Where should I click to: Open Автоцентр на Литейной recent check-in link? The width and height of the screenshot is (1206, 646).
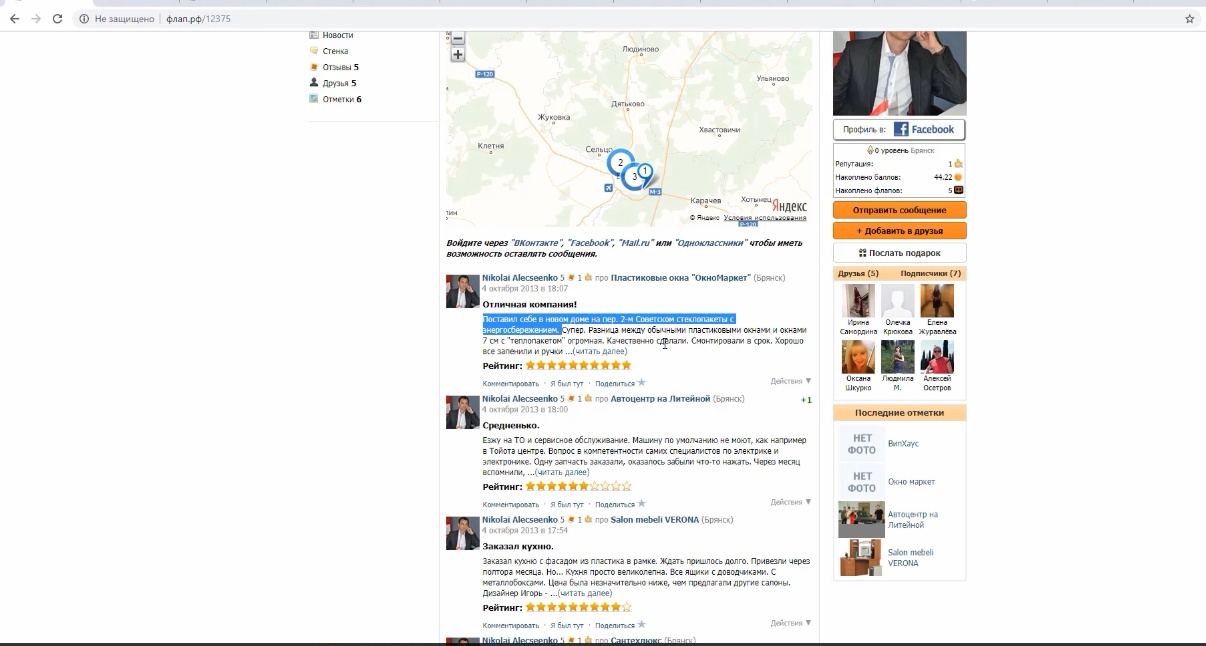[913, 519]
